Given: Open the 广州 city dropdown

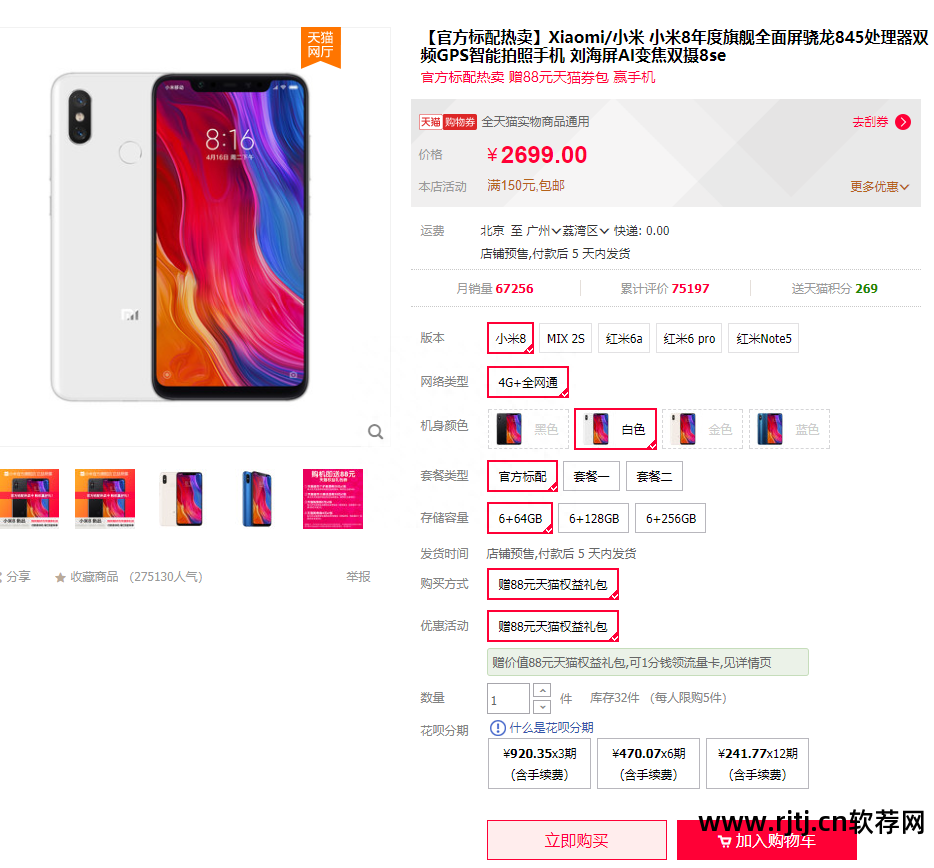Looking at the screenshot, I should pyautogui.click(x=543, y=231).
